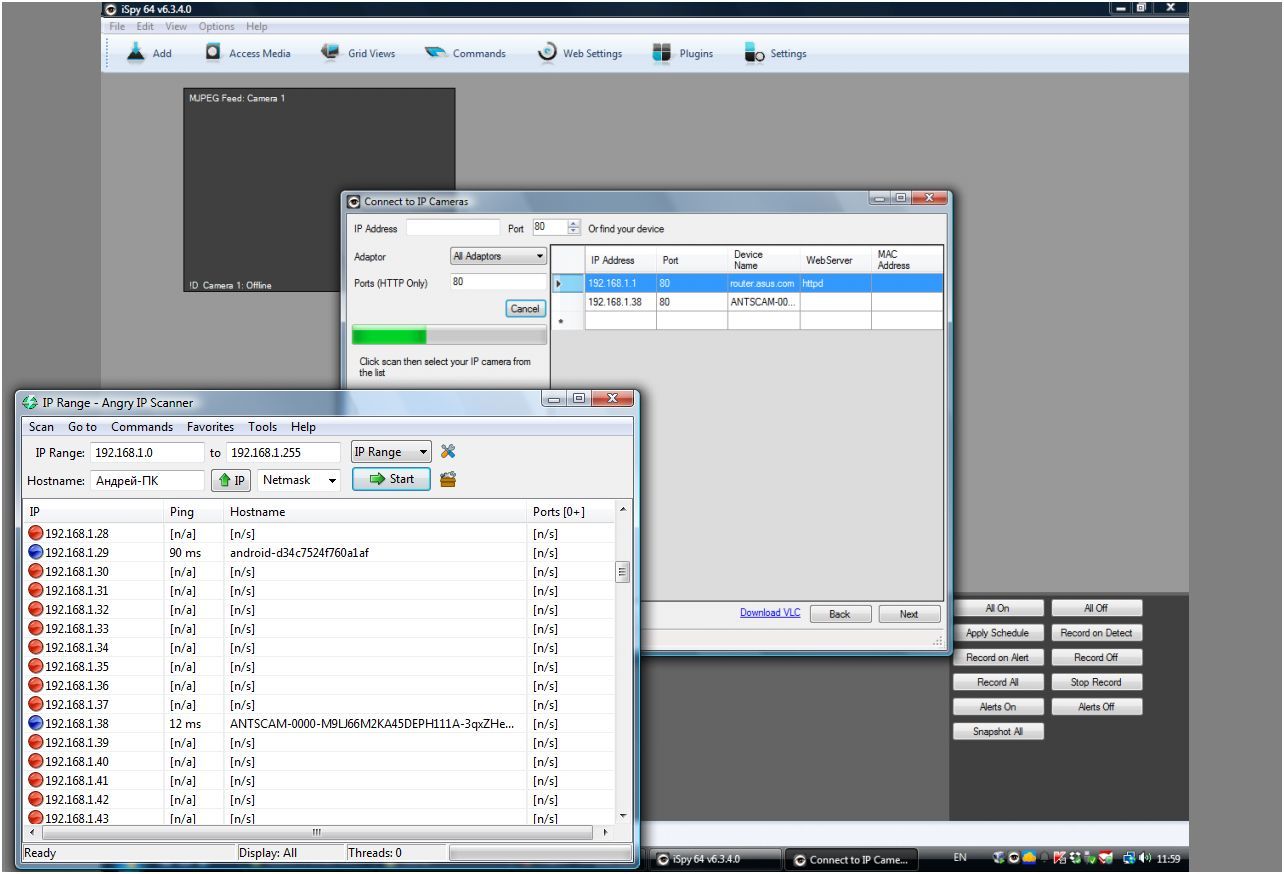Screen dimensions: 1284x874
Task: Click the Port number spinner arrows
Action: [574, 228]
